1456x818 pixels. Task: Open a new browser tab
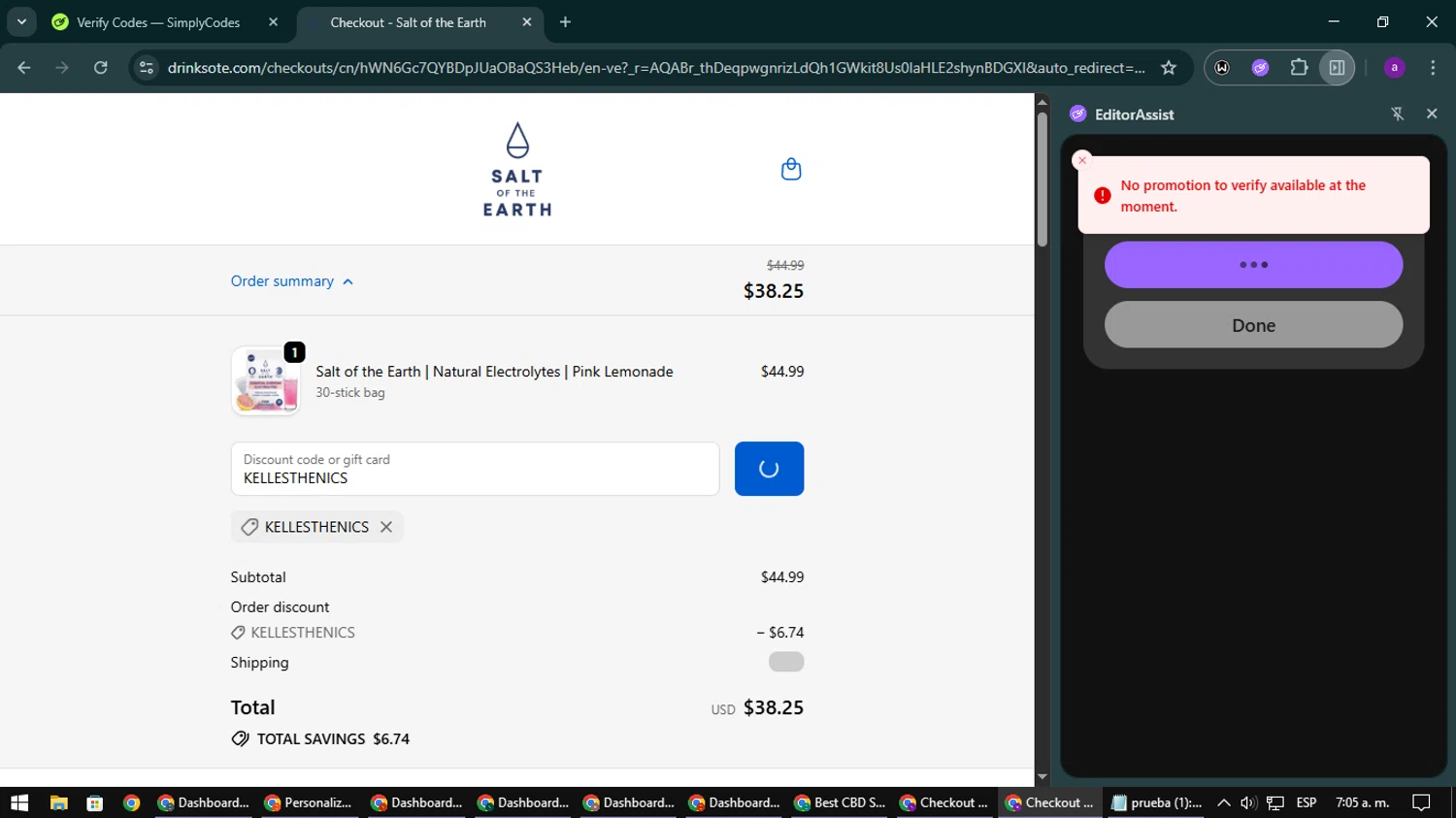tap(565, 22)
